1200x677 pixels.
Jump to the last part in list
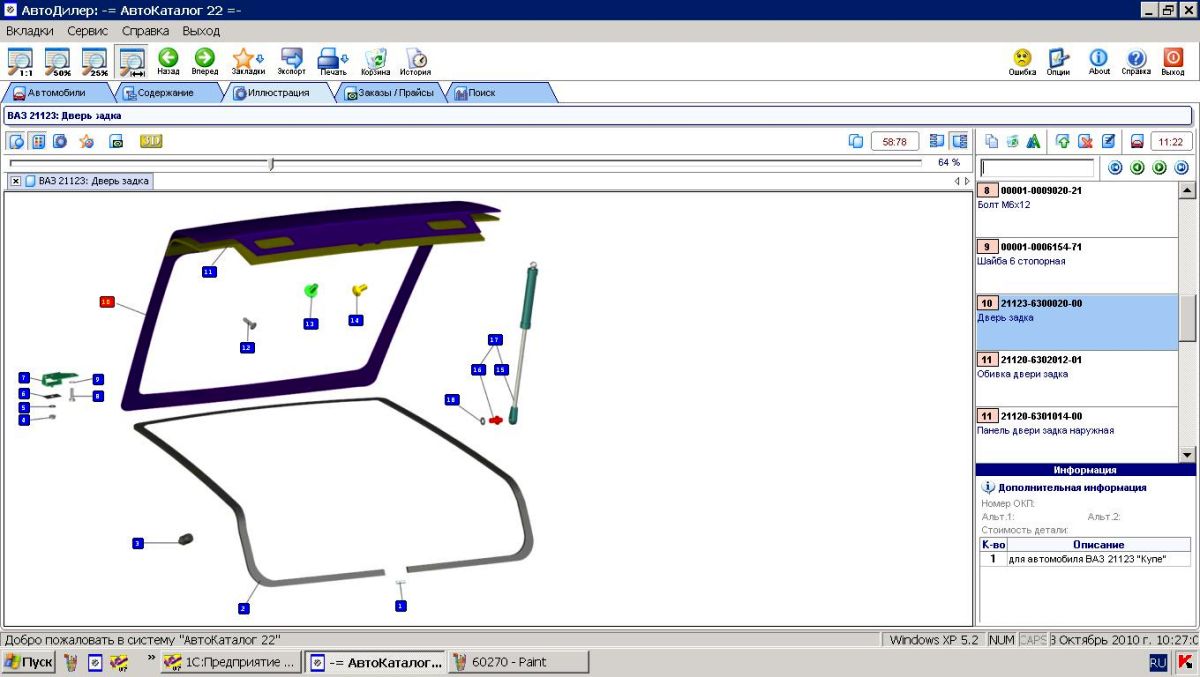(1182, 168)
